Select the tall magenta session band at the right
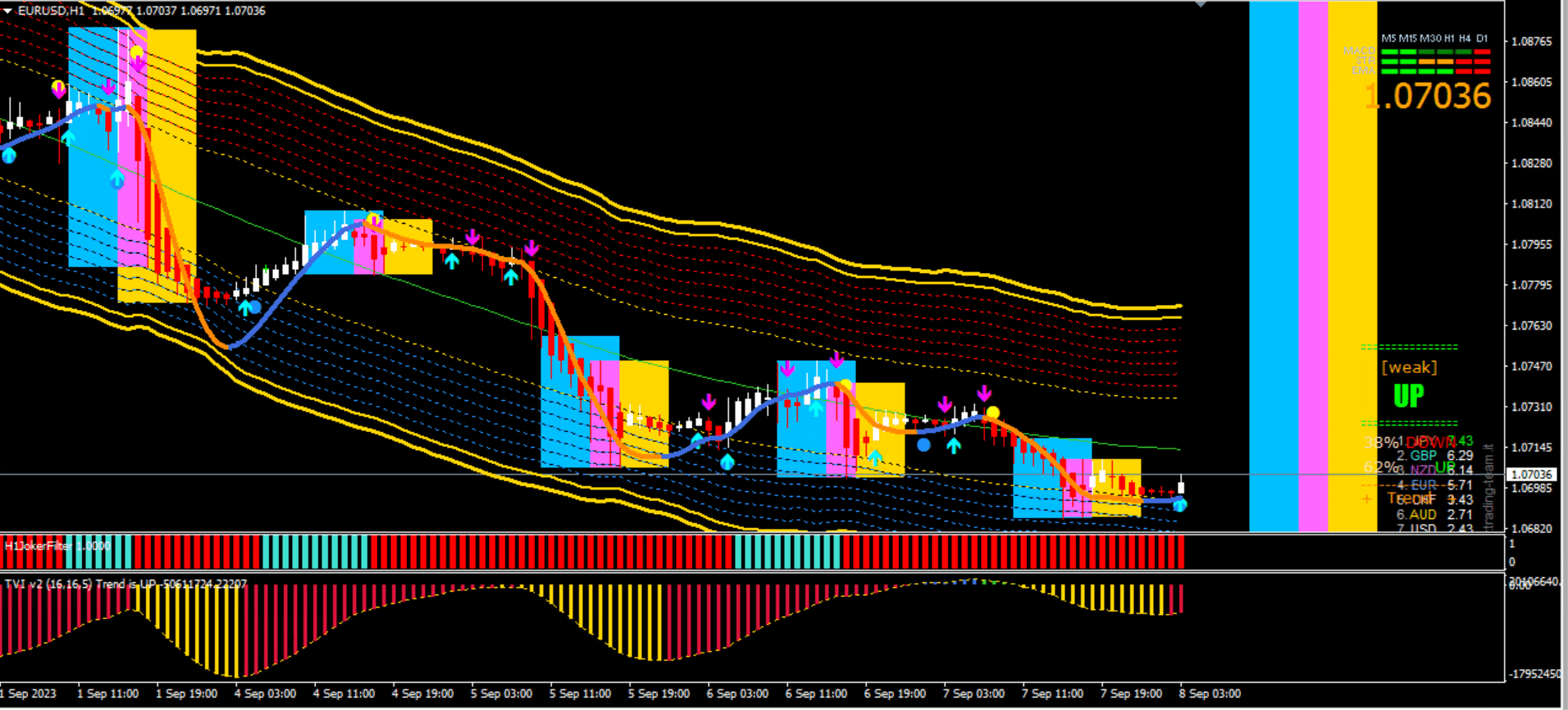1568x710 pixels. pos(1313,266)
